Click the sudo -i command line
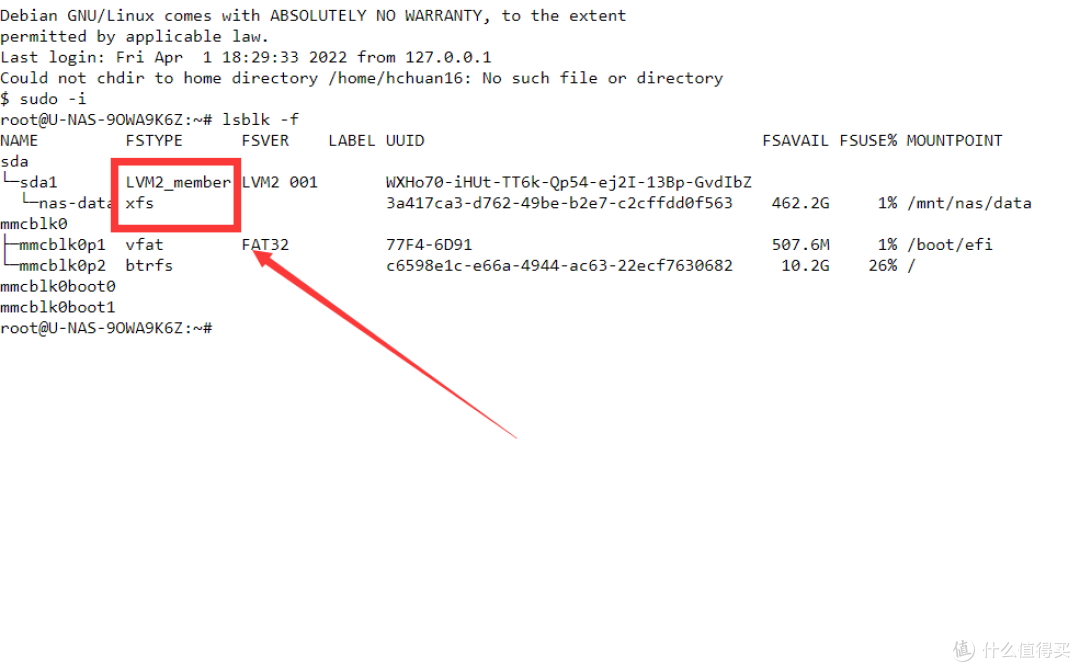The image size is (1080, 672). coord(43,99)
